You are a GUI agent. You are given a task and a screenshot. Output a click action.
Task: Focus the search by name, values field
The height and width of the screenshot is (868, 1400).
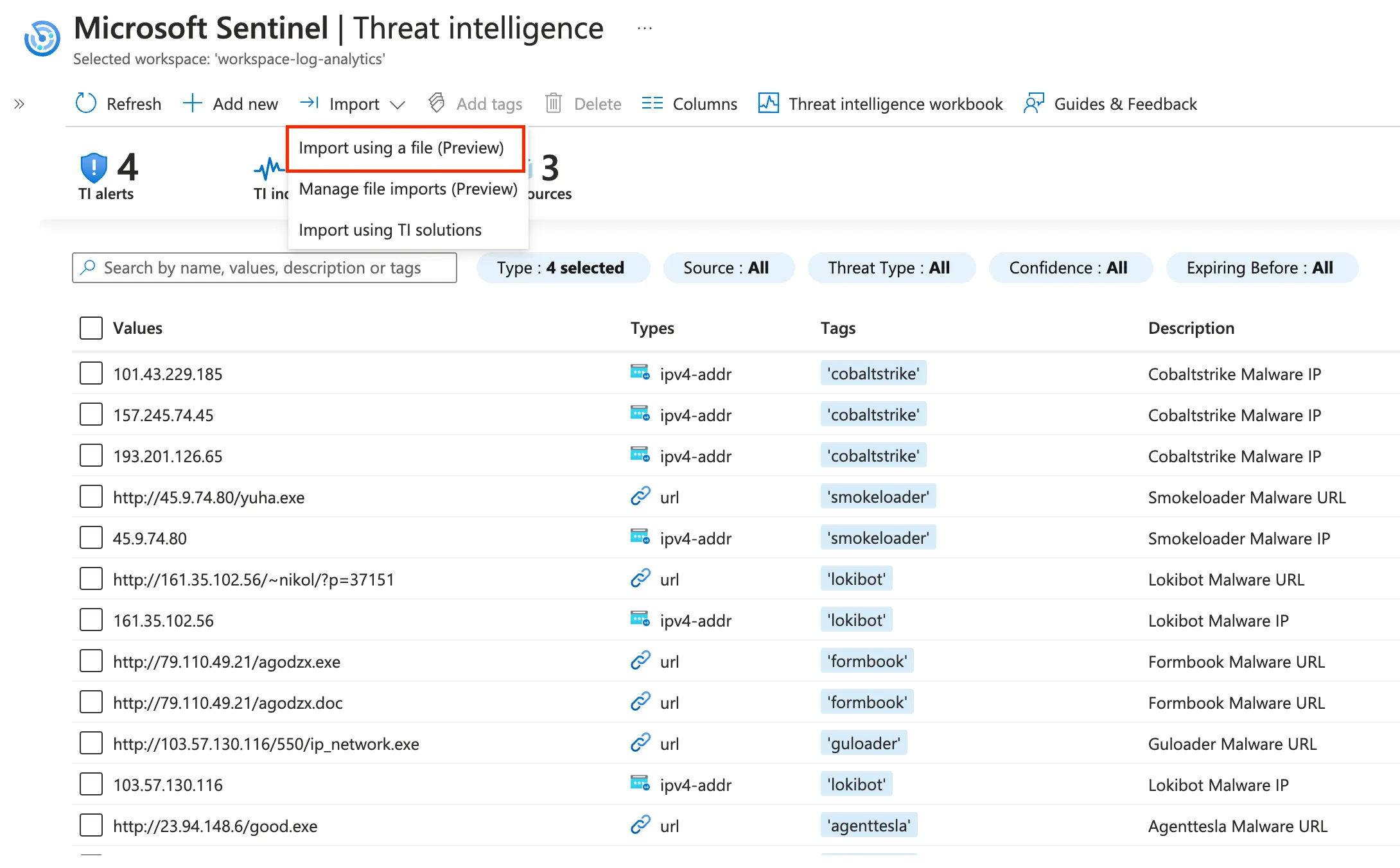(x=265, y=267)
